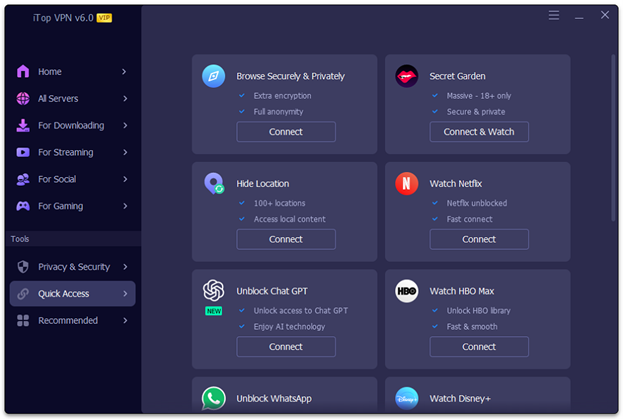Open For Gaming section
The height and width of the screenshot is (419, 623).
point(72,206)
